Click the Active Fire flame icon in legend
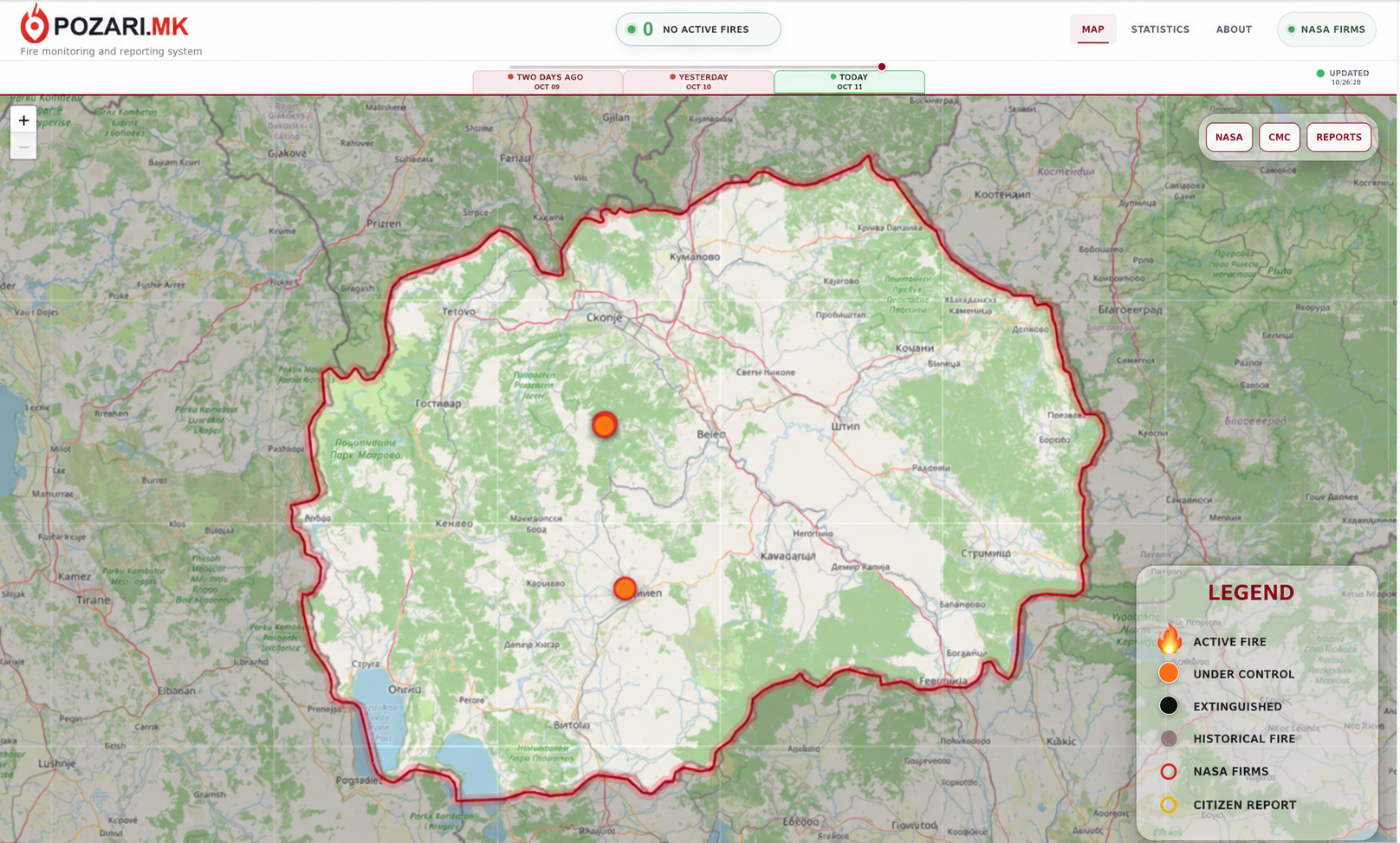Image resolution: width=1400 pixels, height=843 pixels. [1169, 639]
